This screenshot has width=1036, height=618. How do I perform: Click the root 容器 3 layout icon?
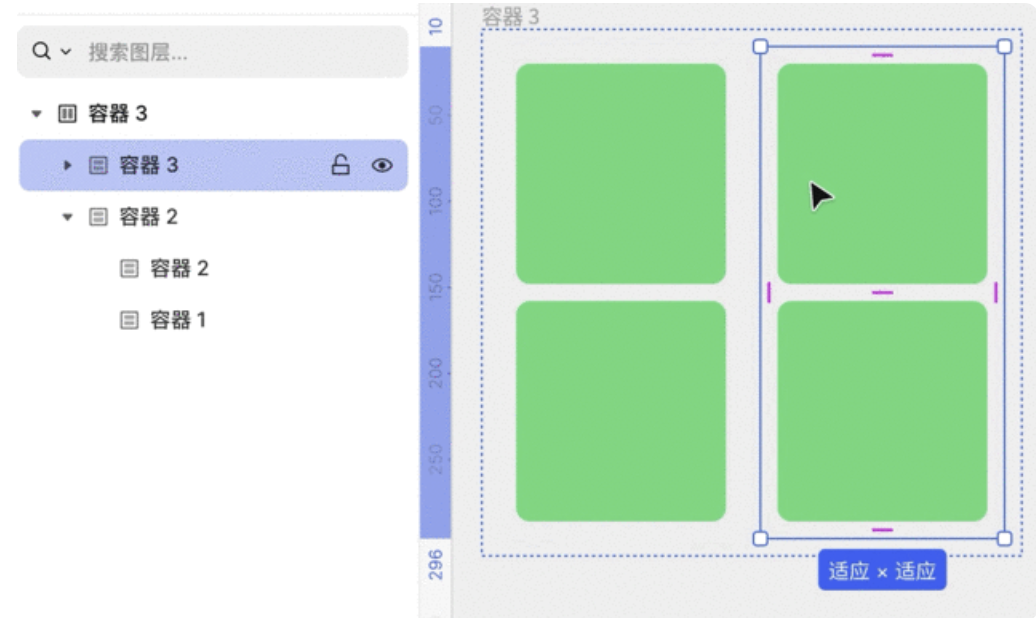pyautogui.click(x=67, y=114)
